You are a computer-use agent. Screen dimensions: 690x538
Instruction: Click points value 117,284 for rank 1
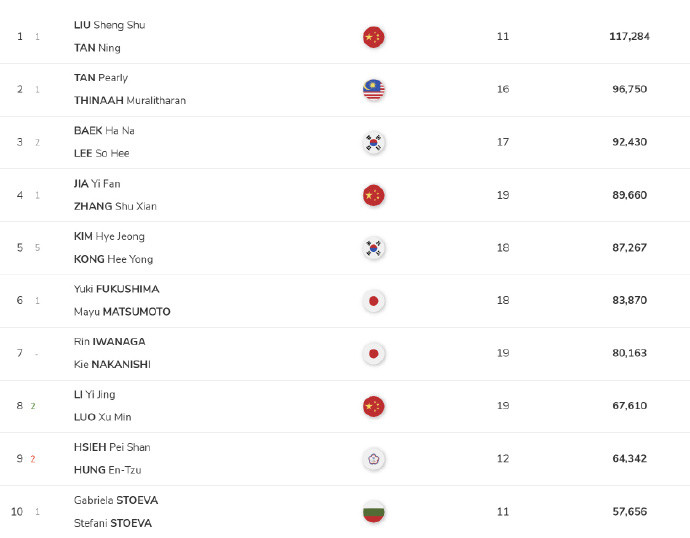629,36
